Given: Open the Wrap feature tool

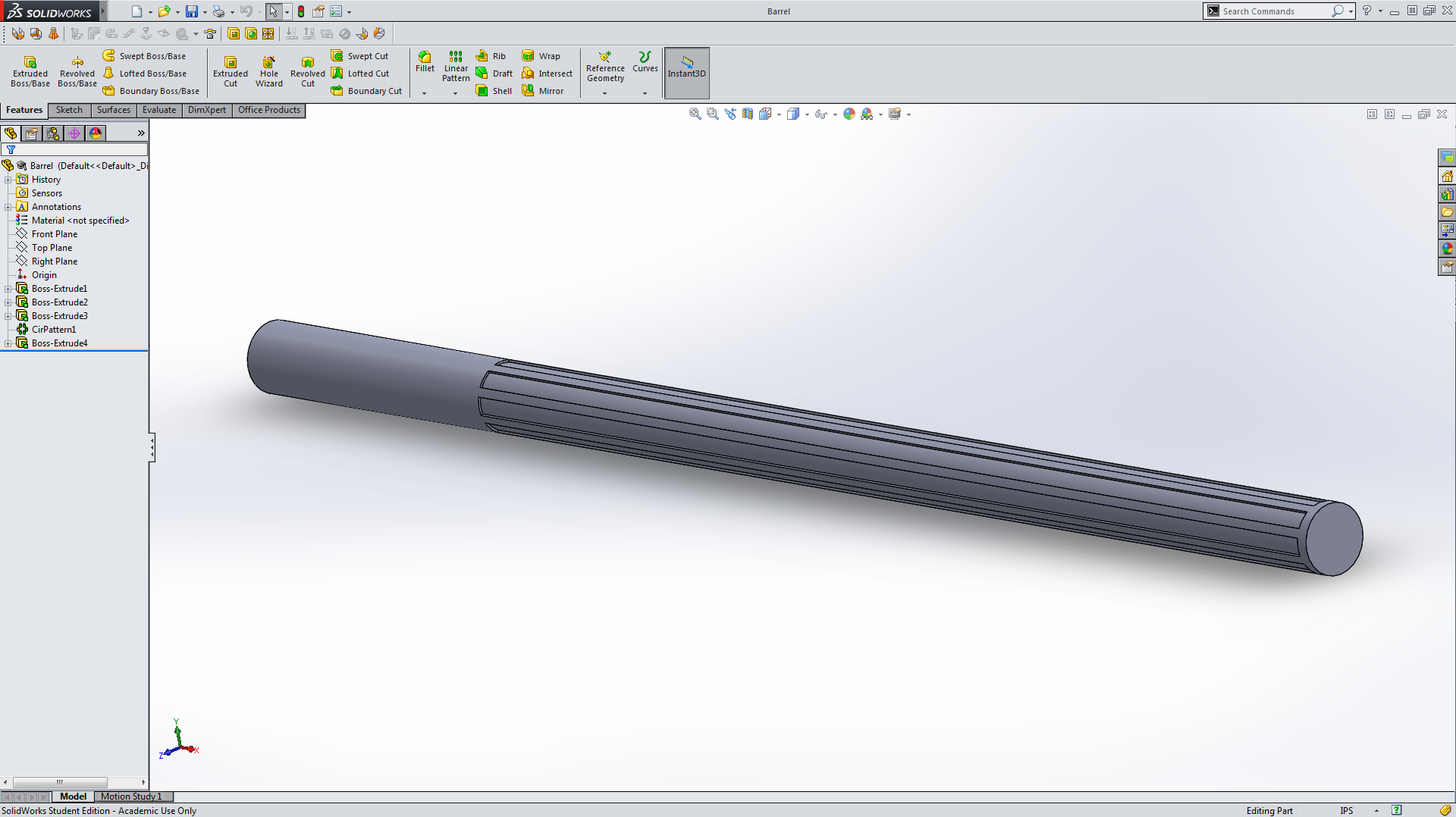Looking at the screenshot, I should [x=541, y=56].
